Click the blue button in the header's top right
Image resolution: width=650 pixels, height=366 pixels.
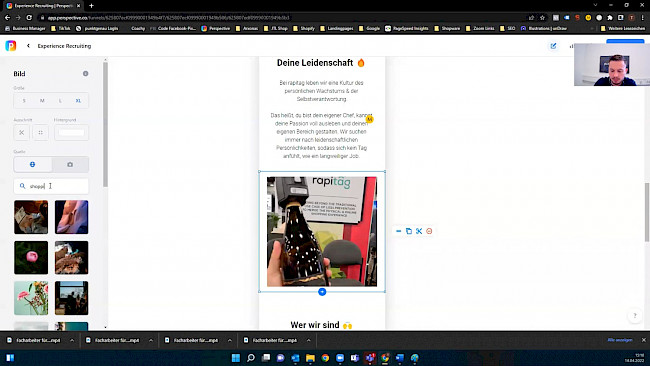[625, 41]
